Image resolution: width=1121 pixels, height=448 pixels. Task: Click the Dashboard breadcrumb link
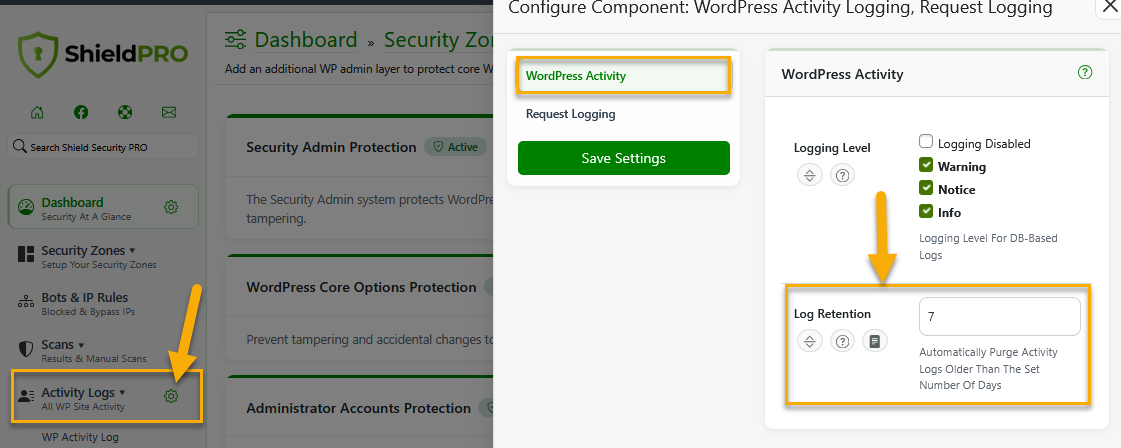[306, 40]
